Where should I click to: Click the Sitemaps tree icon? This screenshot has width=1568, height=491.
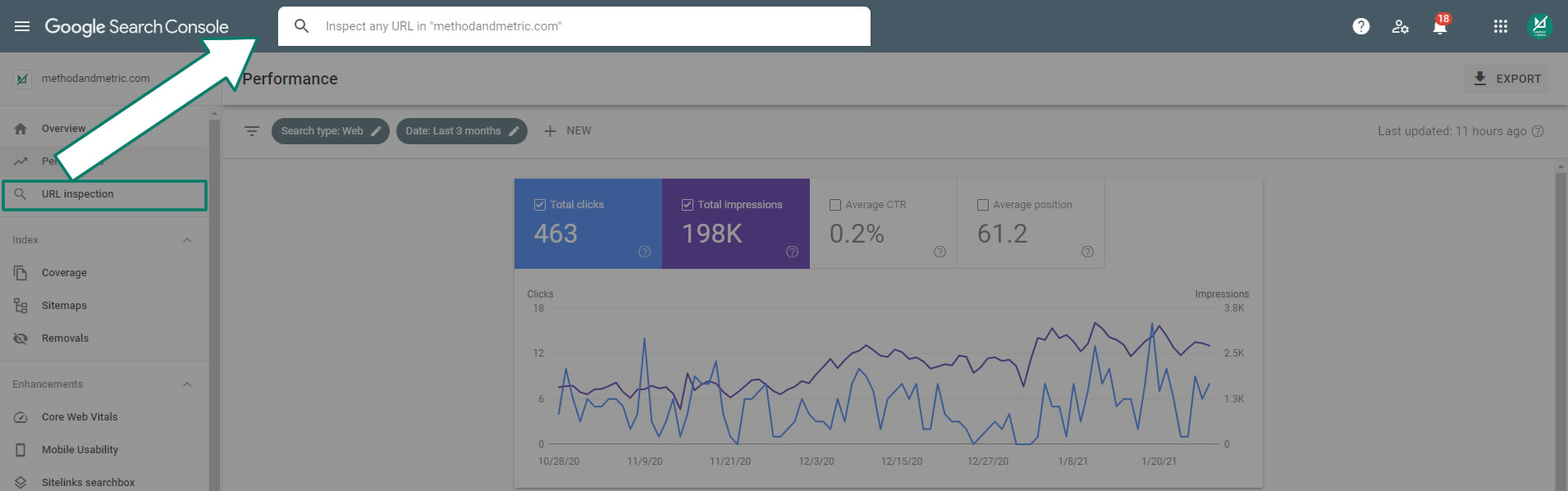click(21, 306)
